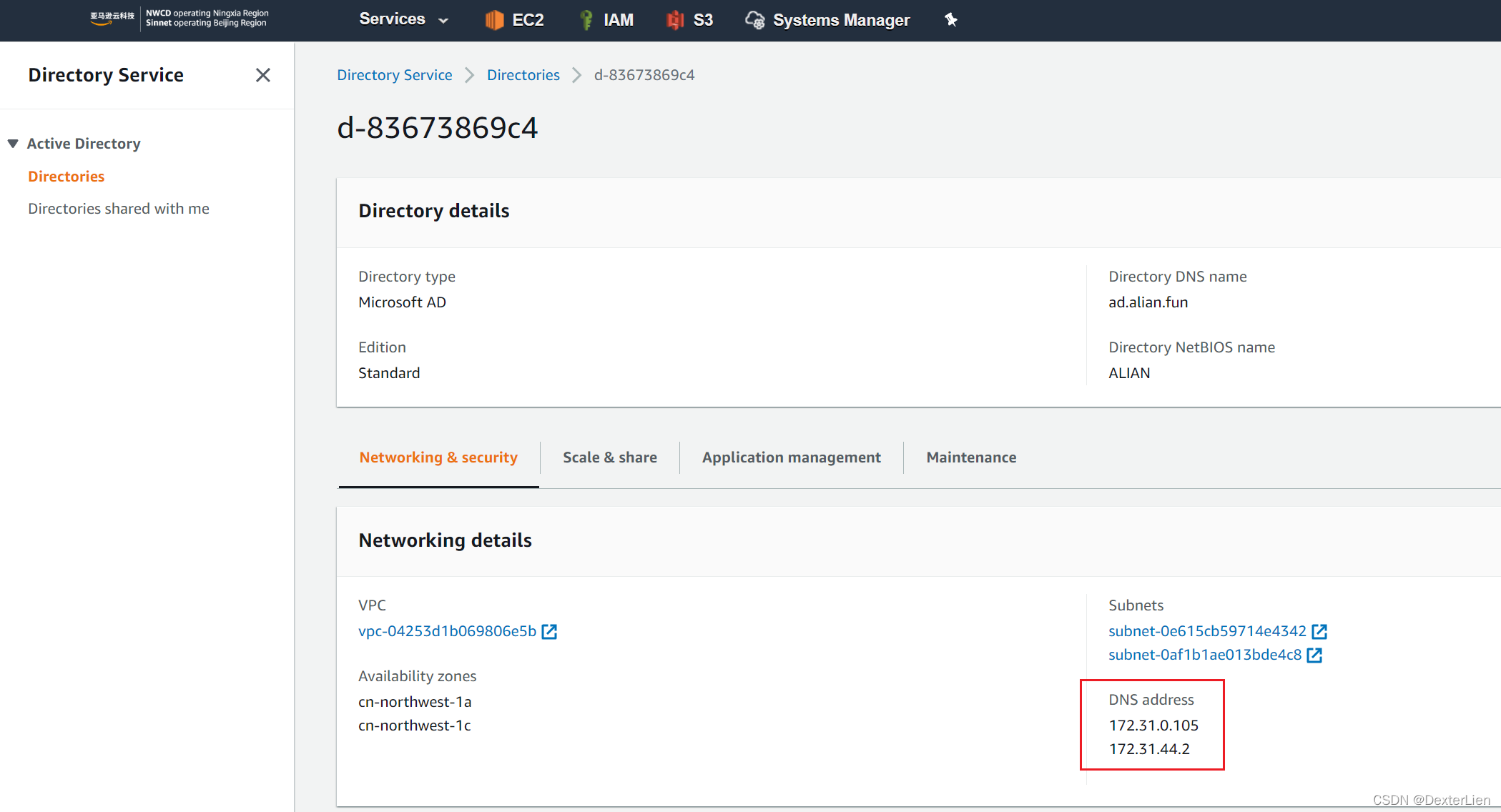
Task: Click the S3 bucket icon
Action: pos(674,20)
